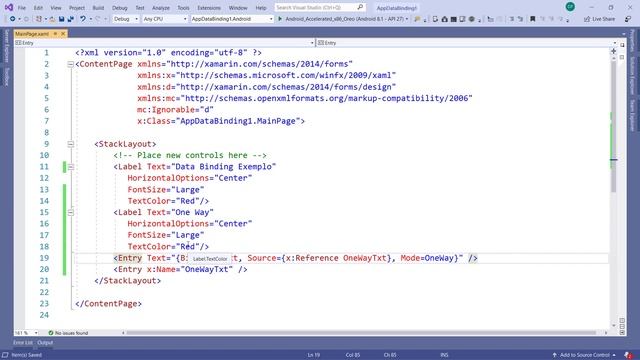Click the Mode=OneWay text on line 19
The height and width of the screenshot is (360, 640).
click(427, 258)
